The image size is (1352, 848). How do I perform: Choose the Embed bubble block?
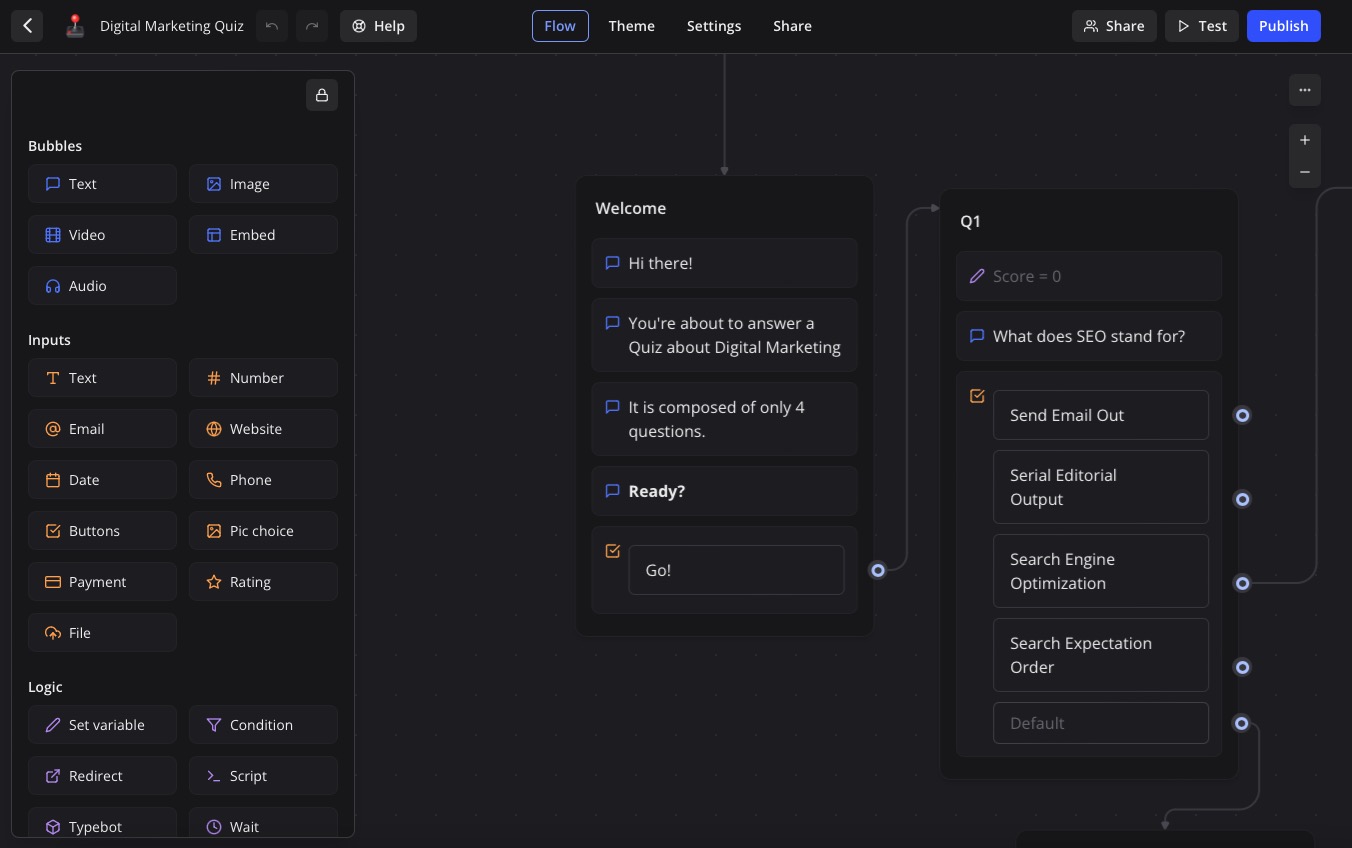pyautogui.click(x=263, y=234)
